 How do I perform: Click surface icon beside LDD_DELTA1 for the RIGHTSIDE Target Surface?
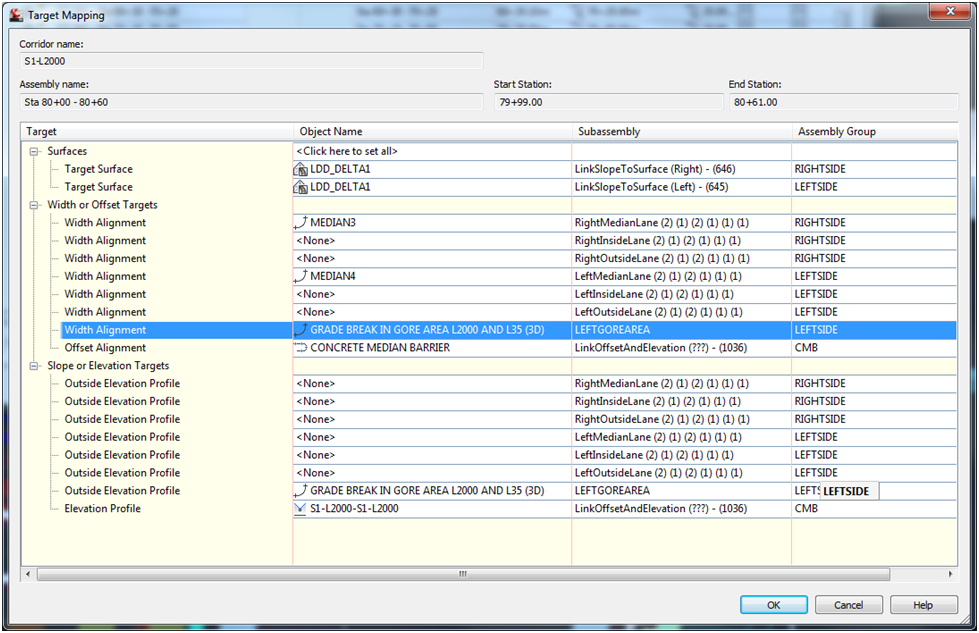(x=300, y=169)
